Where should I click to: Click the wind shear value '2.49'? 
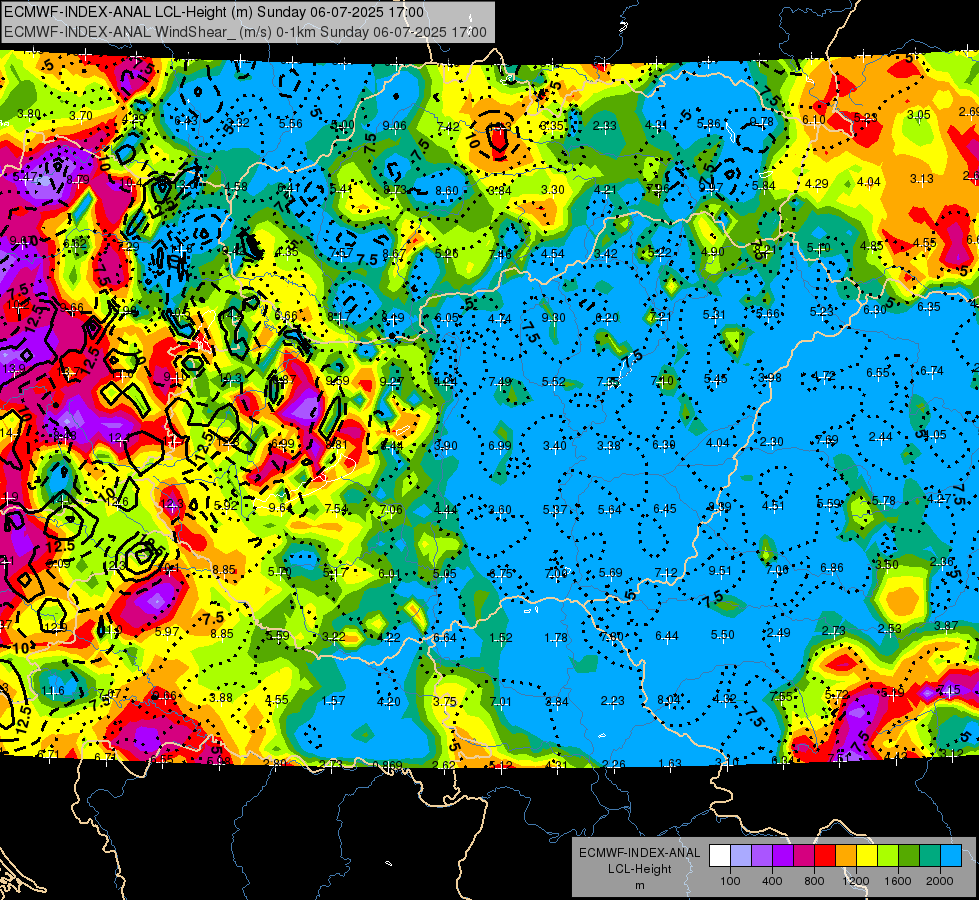(x=779, y=633)
